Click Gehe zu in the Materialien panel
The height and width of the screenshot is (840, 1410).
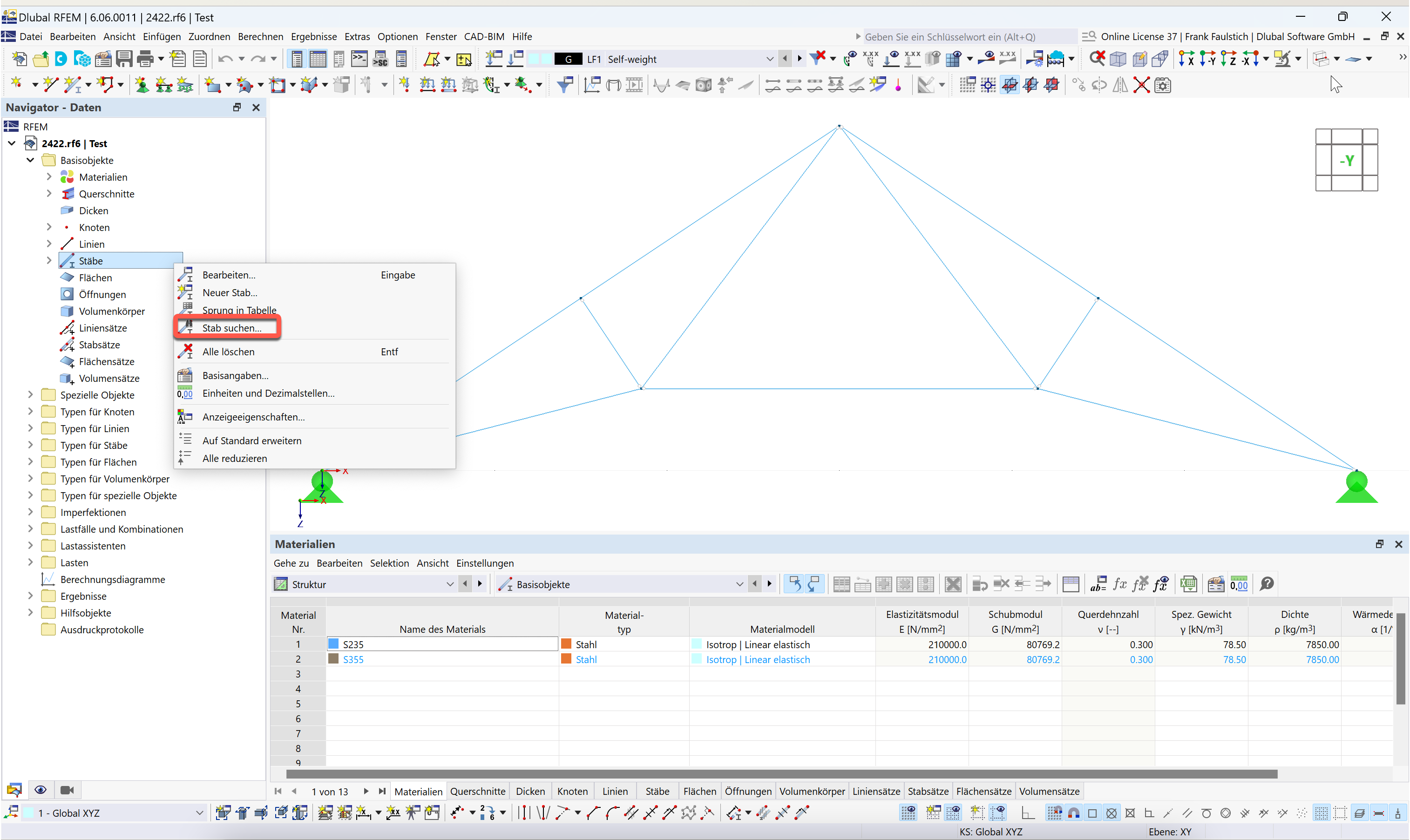tap(291, 562)
